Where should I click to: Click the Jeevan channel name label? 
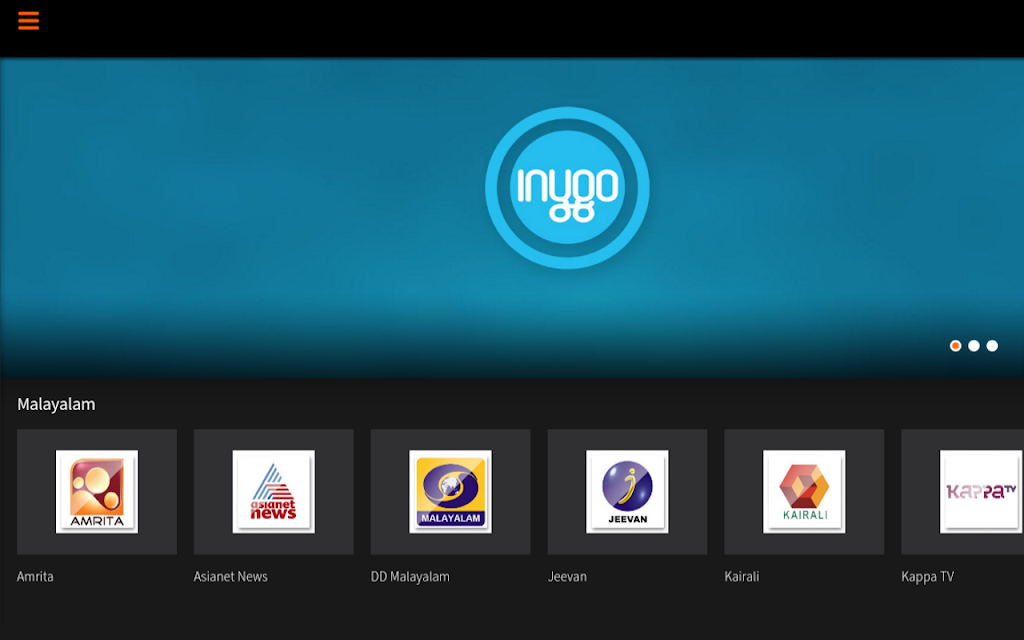pos(567,577)
